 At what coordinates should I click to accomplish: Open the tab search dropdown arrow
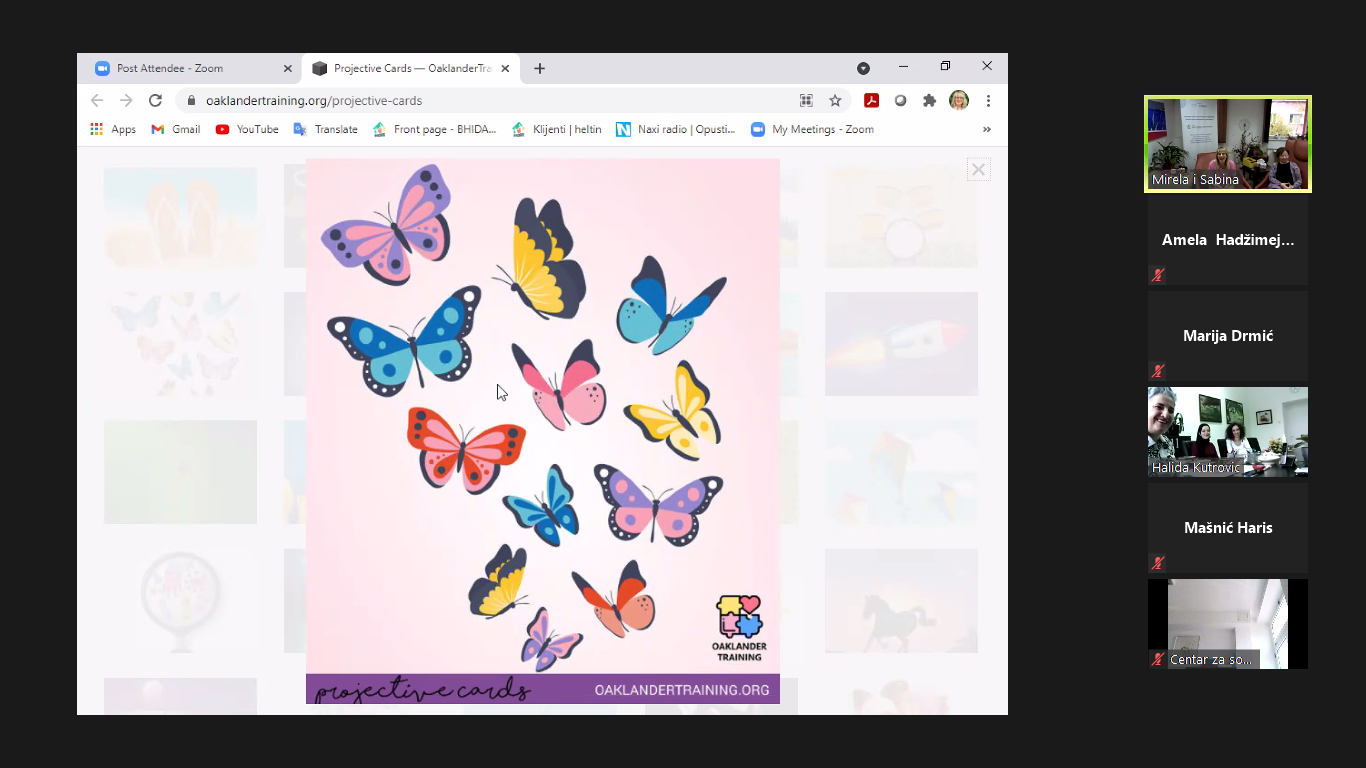coord(863,68)
